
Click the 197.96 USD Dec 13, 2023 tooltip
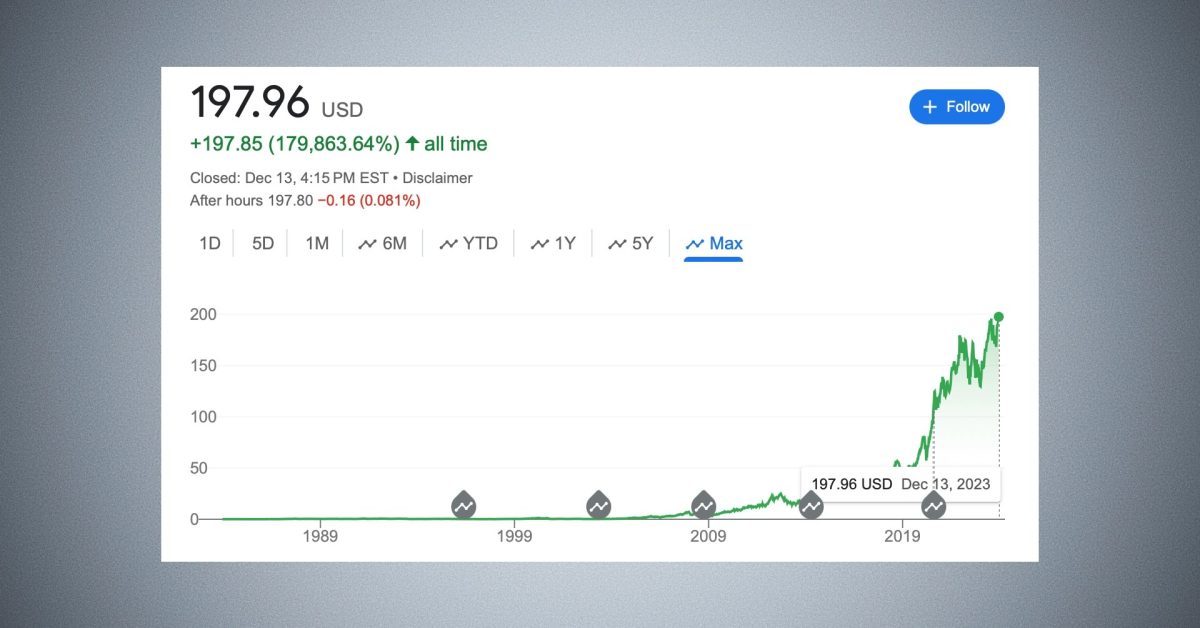[900, 484]
